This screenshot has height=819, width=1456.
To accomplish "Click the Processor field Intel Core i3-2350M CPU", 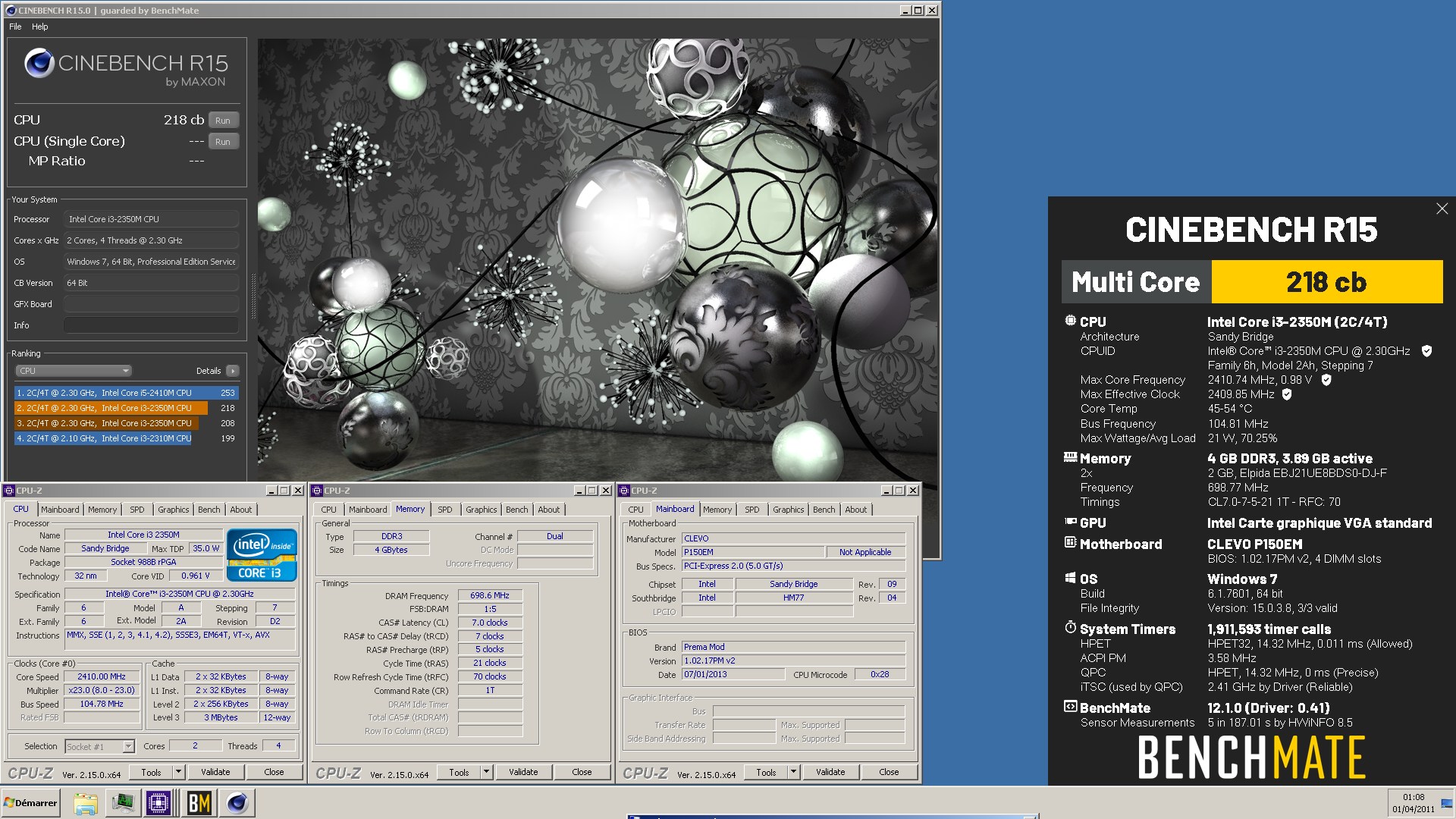I will [152, 219].
